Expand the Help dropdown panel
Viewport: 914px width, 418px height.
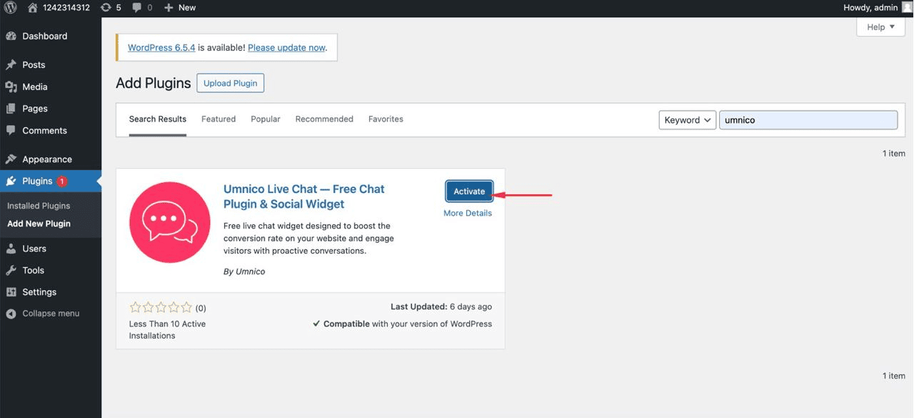pyautogui.click(x=880, y=28)
